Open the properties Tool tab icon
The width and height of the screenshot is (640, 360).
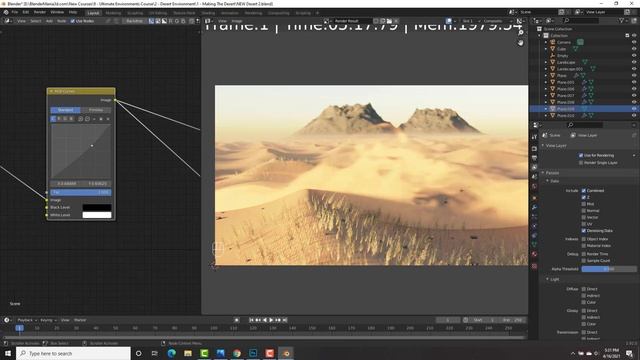534,138
